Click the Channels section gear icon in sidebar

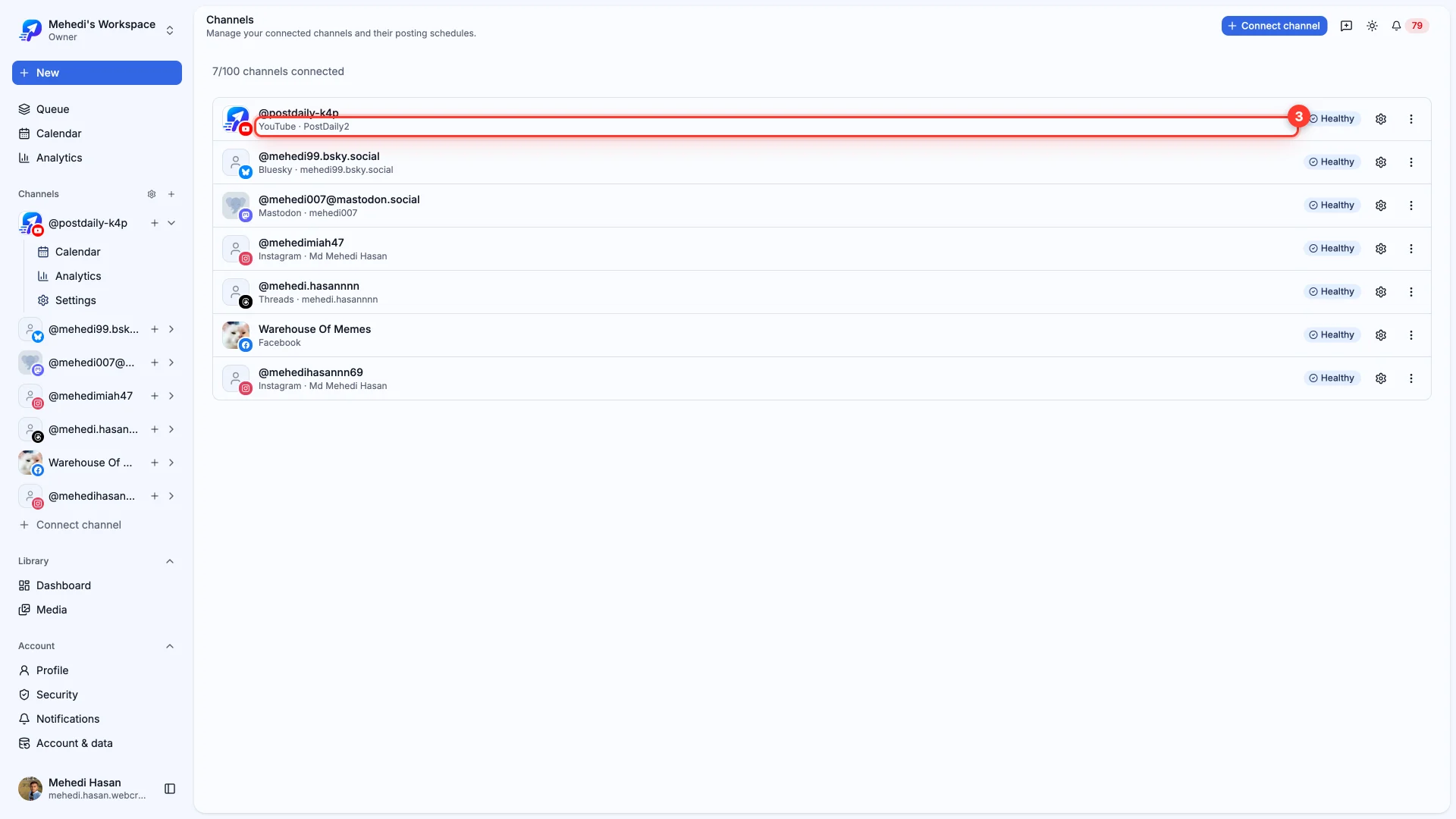[152, 194]
